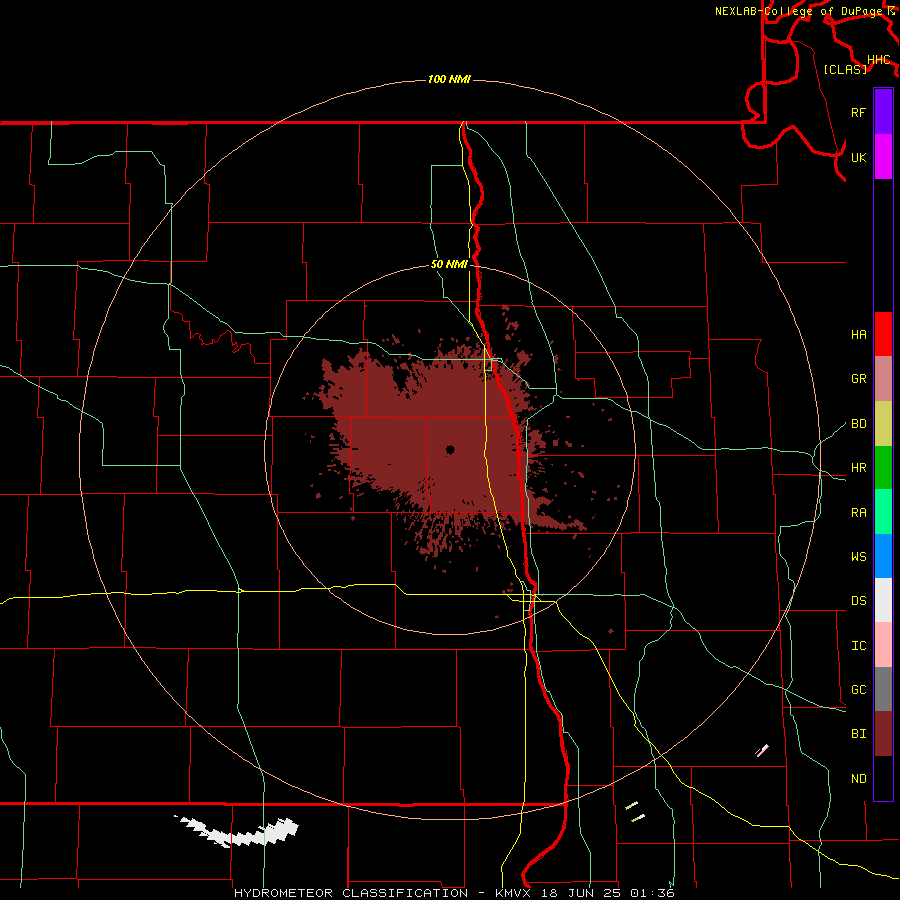Screen dimensions: 900x900
Task: Click the "[CLAS]" label
Action: (845, 69)
